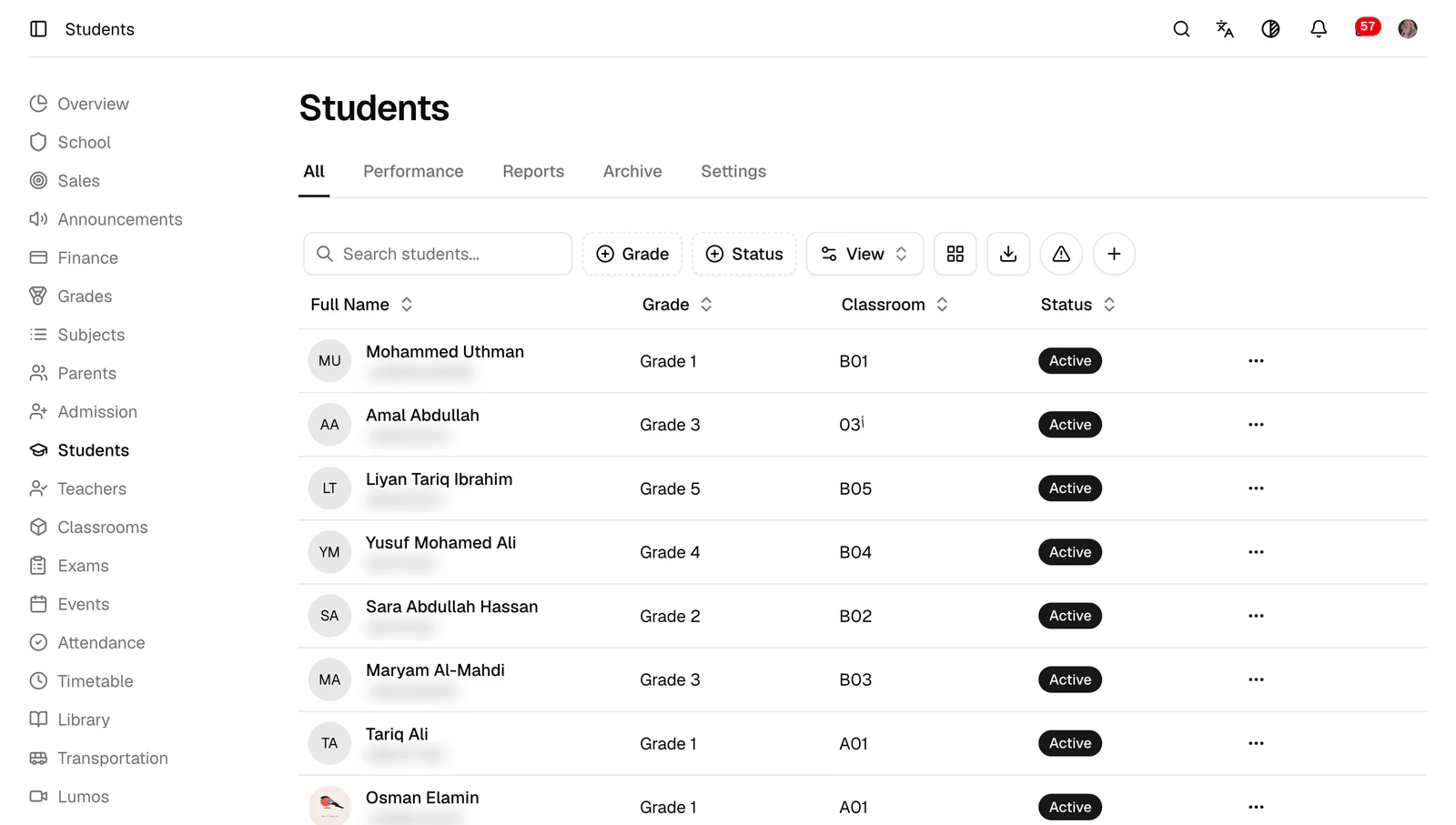The width and height of the screenshot is (1456, 825).
Task: Open actions menu for Amal Abdullah
Action: [1256, 425]
